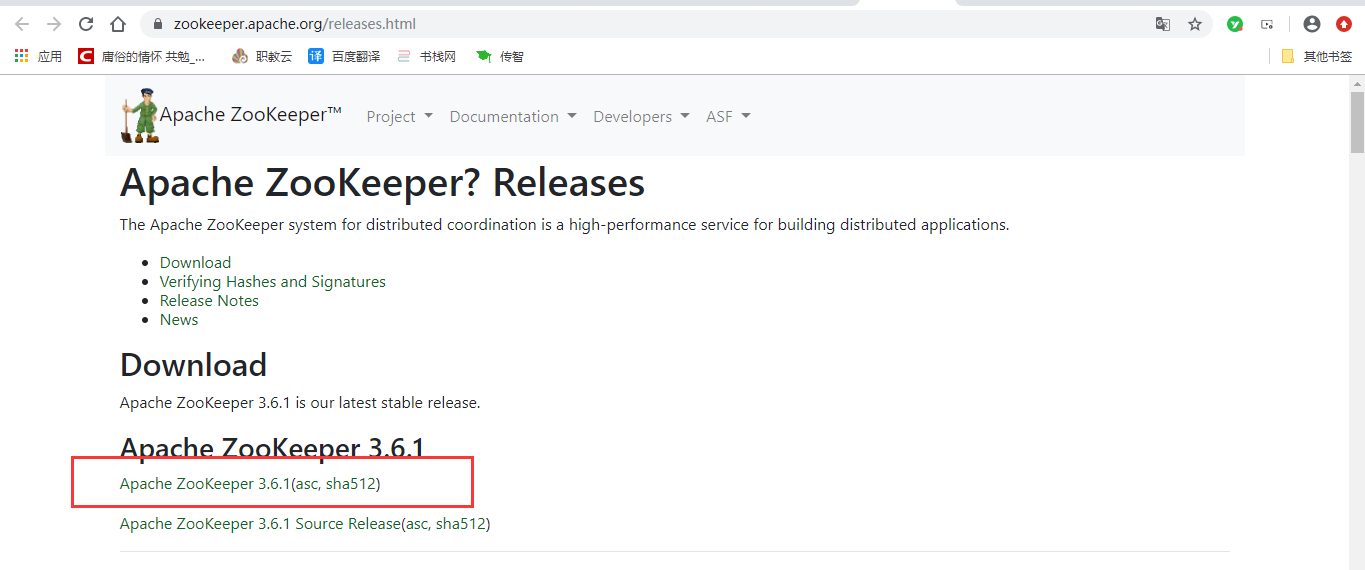Open the 职教云 bookmark
Viewport: 1365px width, 570px height.
262,56
